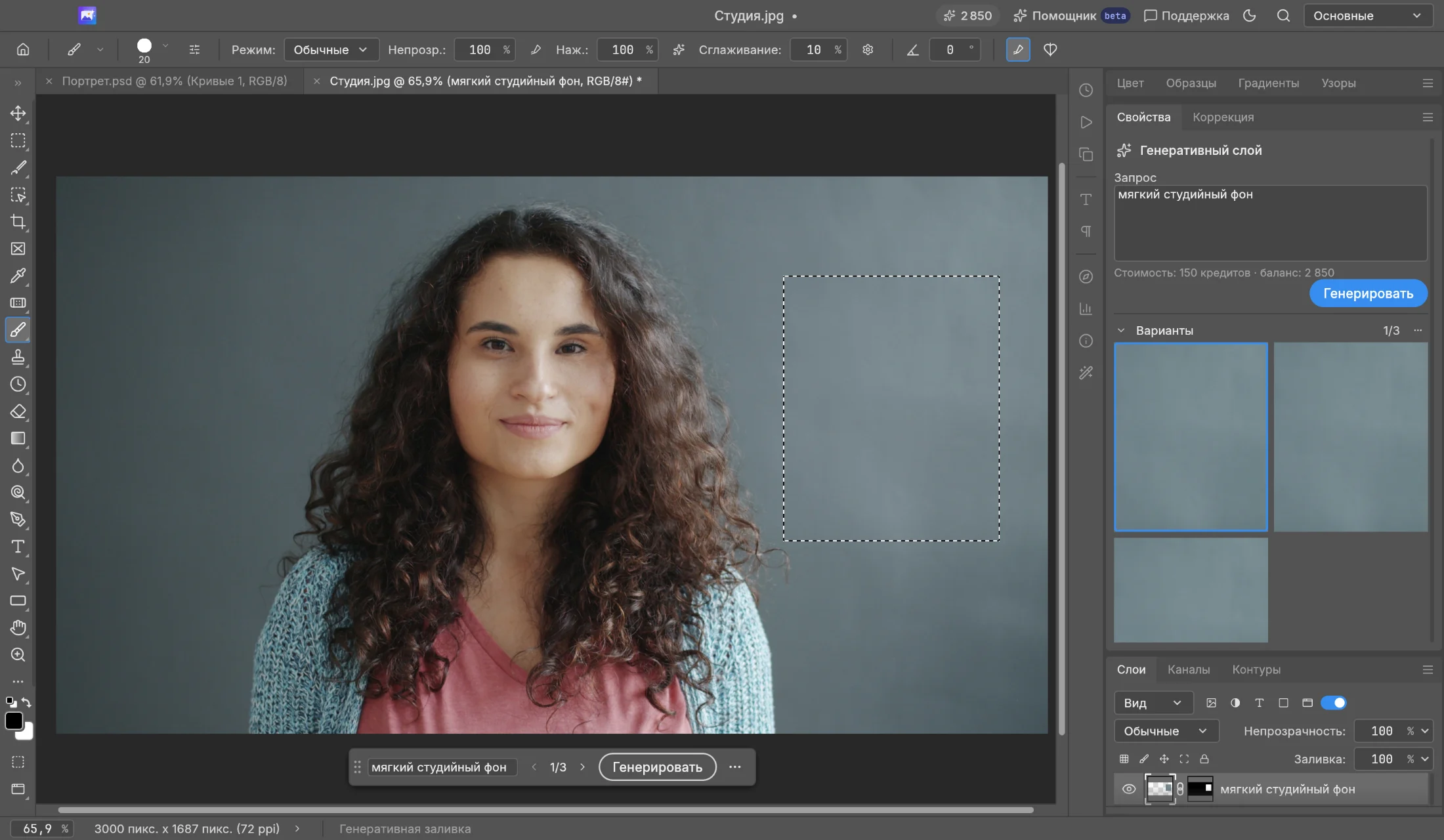Image resolution: width=1444 pixels, height=840 pixels.
Task: Open the Режим blending mode dropdown
Action: [331, 50]
